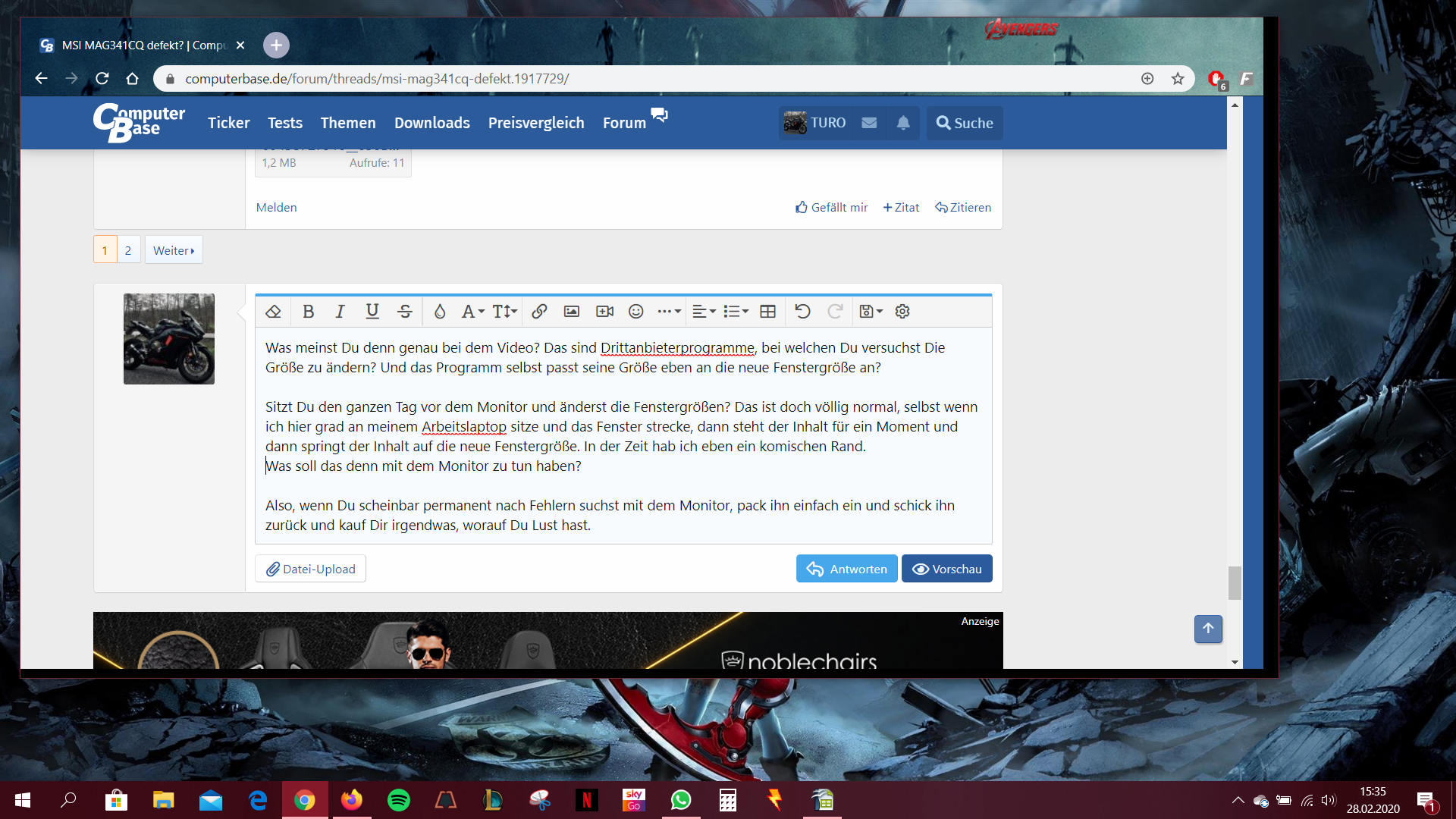Open the text color droplet picker
1456x819 pixels.
coord(439,312)
